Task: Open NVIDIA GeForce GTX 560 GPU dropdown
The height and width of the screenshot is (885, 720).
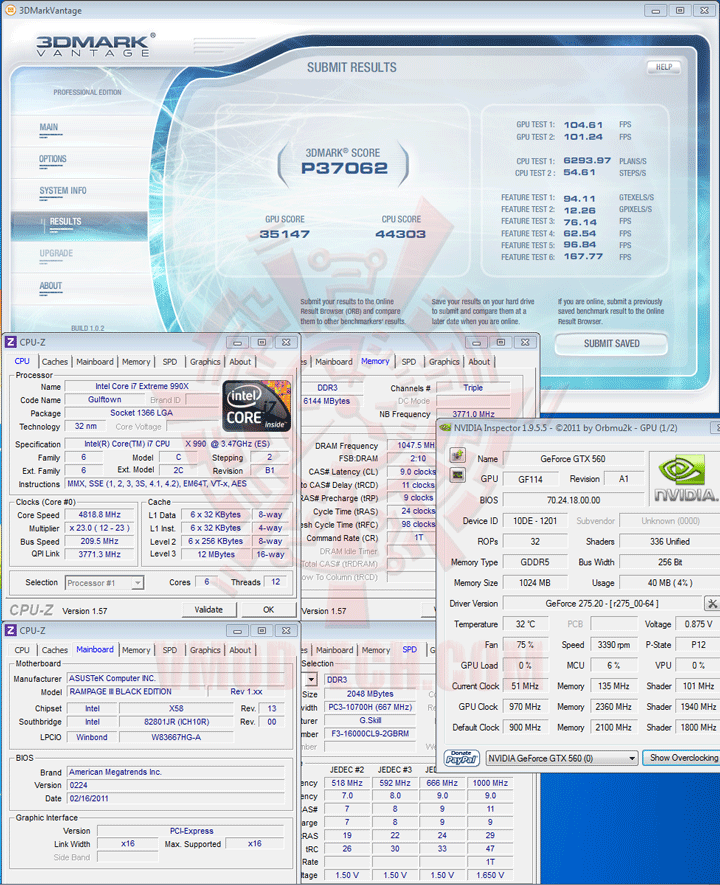Action: click(x=562, y=758)
